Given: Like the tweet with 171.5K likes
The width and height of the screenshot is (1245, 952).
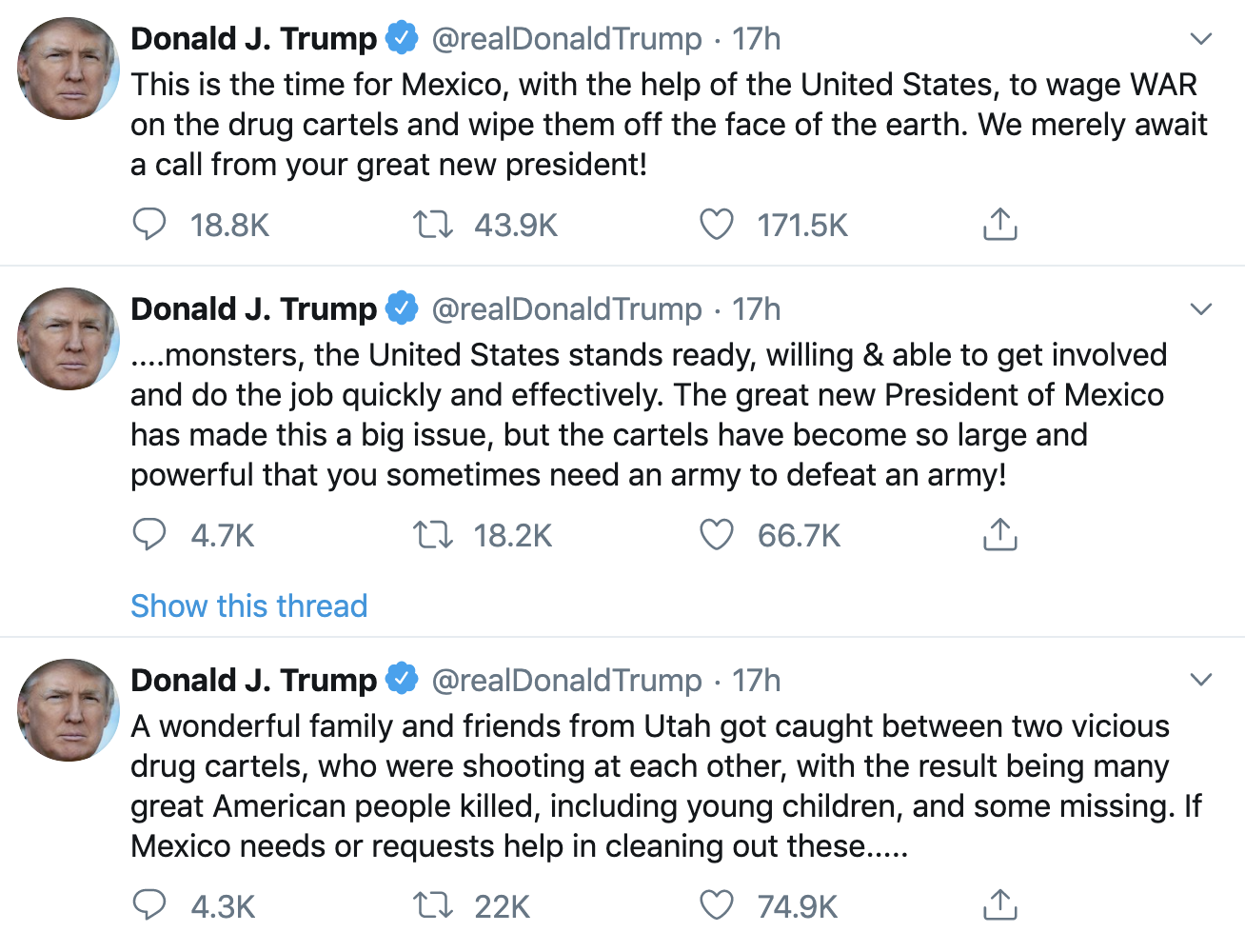Looking at the screenshot, I should (x=717, y=225).
